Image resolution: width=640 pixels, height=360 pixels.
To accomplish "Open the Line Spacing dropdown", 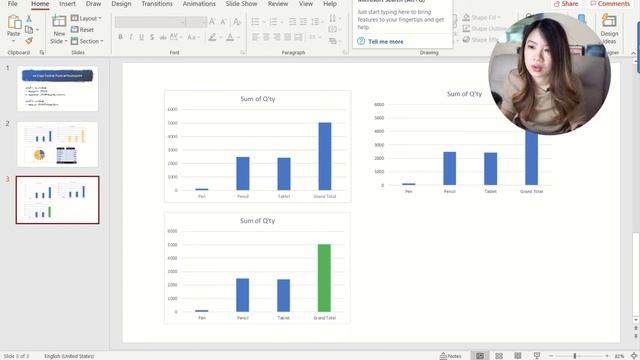I will [316, 22].
